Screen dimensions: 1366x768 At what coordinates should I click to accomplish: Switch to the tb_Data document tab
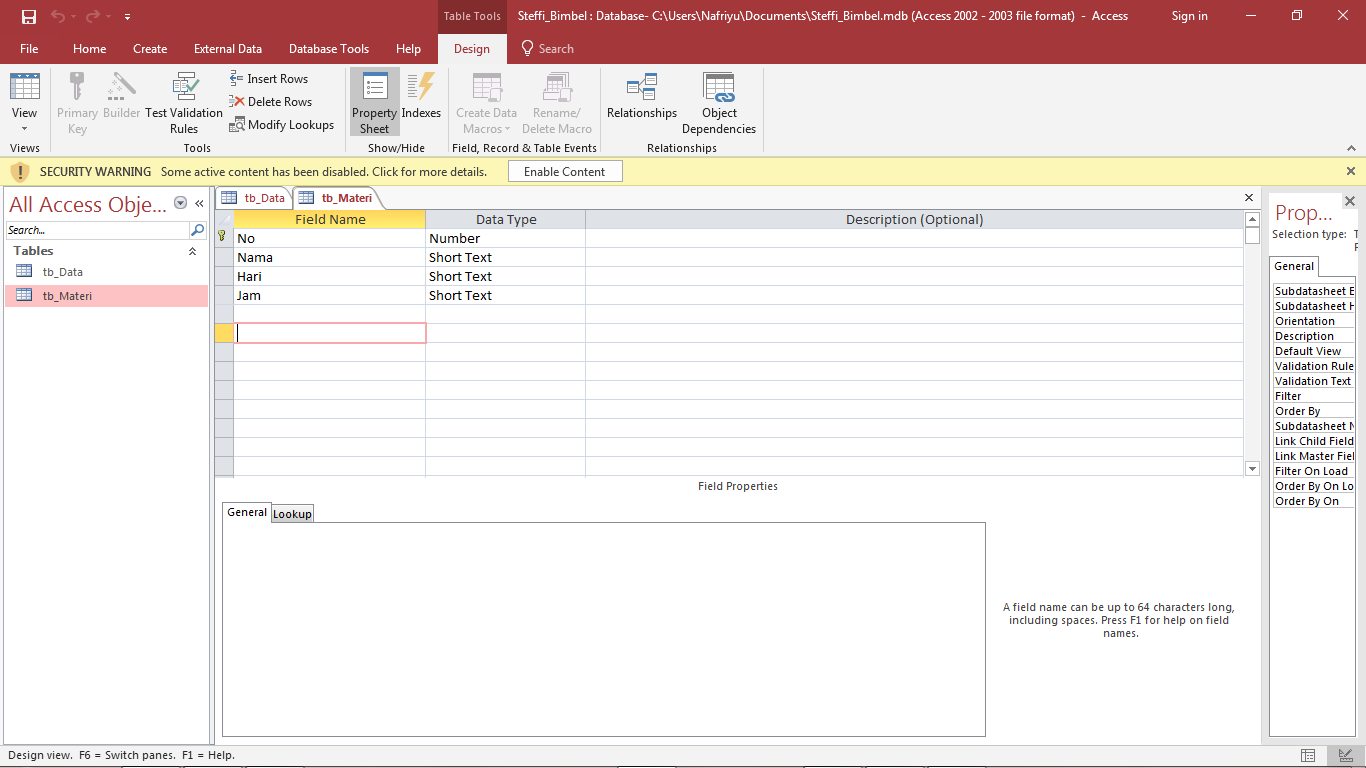255,198
